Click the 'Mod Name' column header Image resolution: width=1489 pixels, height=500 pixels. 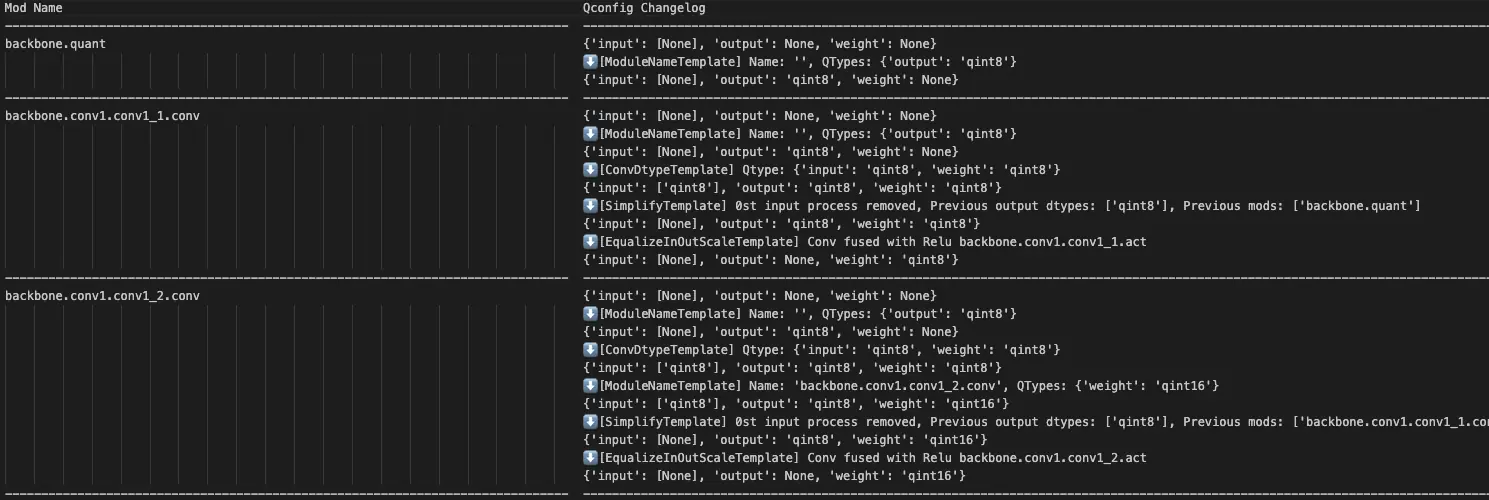coord(33,8)
